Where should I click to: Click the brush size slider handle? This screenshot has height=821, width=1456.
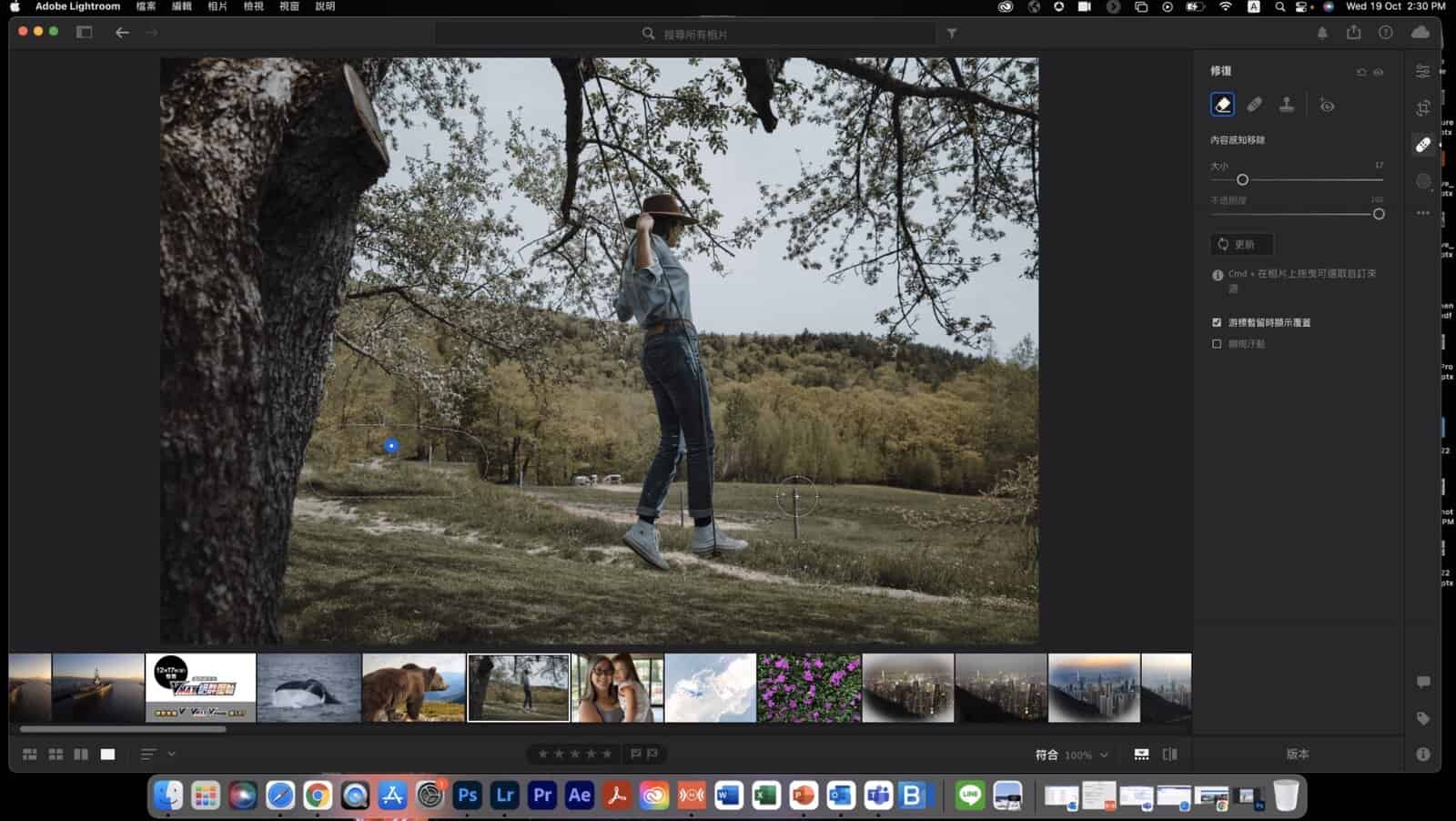tap(1242, 180)
